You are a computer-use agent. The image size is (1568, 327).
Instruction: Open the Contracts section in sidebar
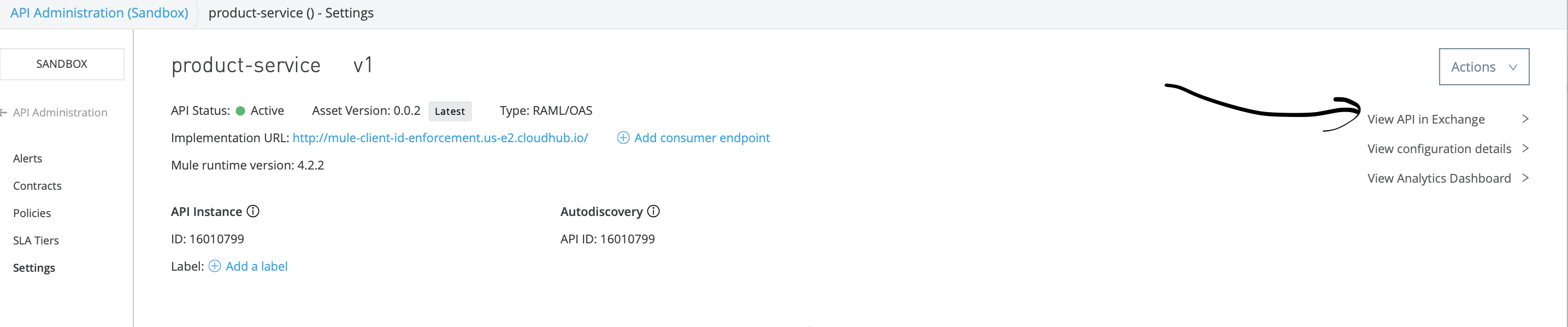click(37, 186)
